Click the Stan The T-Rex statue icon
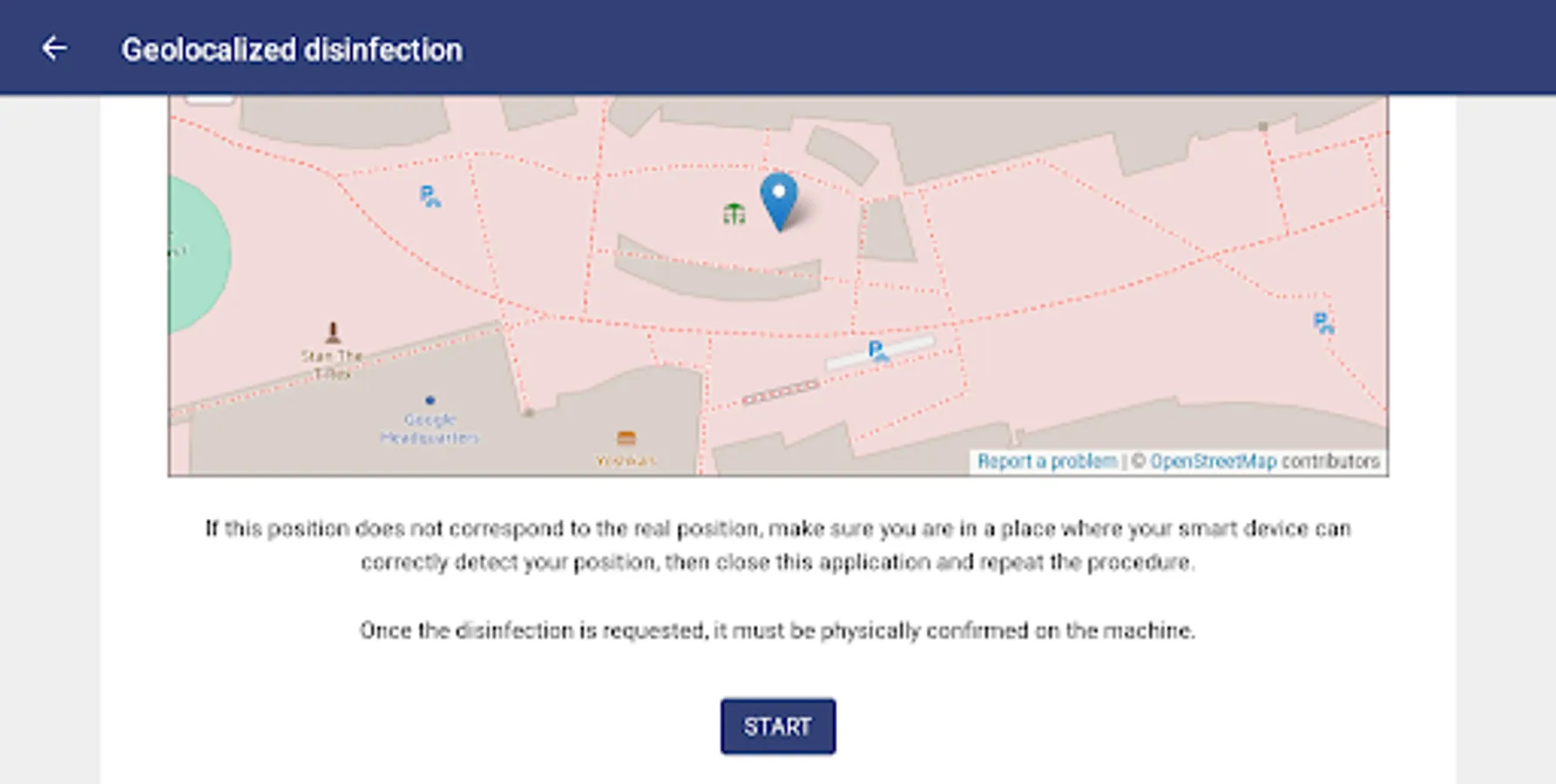The width and height of the screenshot is (1556, 784). 332,332
